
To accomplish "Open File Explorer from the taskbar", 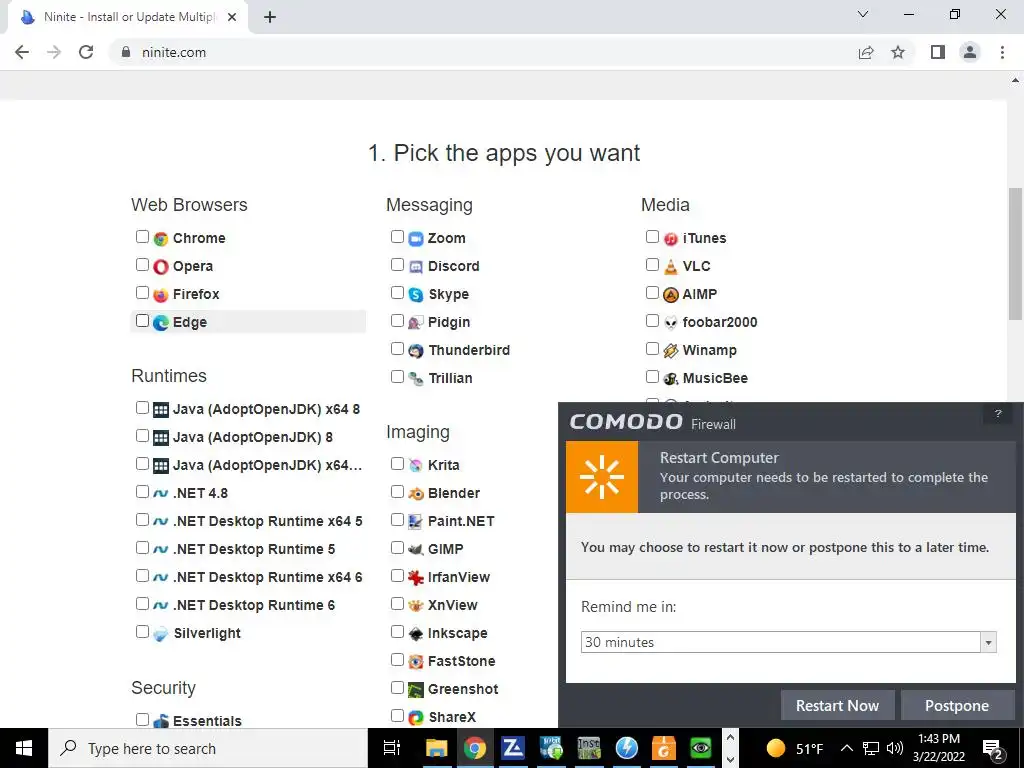I will pyautogui.click(x=436, y=748).
